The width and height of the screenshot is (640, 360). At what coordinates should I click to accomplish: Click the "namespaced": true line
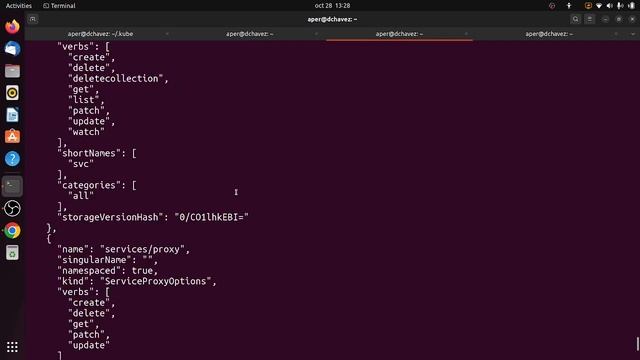[107, 271]
